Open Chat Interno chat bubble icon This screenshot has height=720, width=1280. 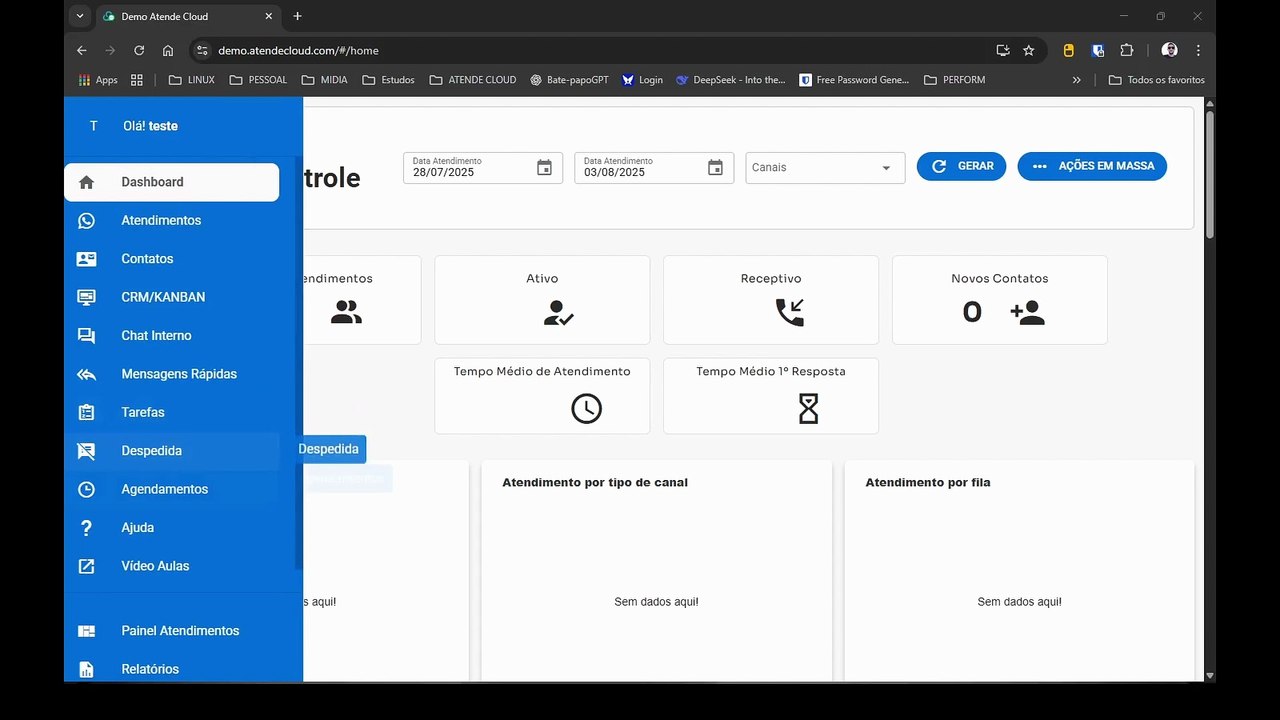87,336
